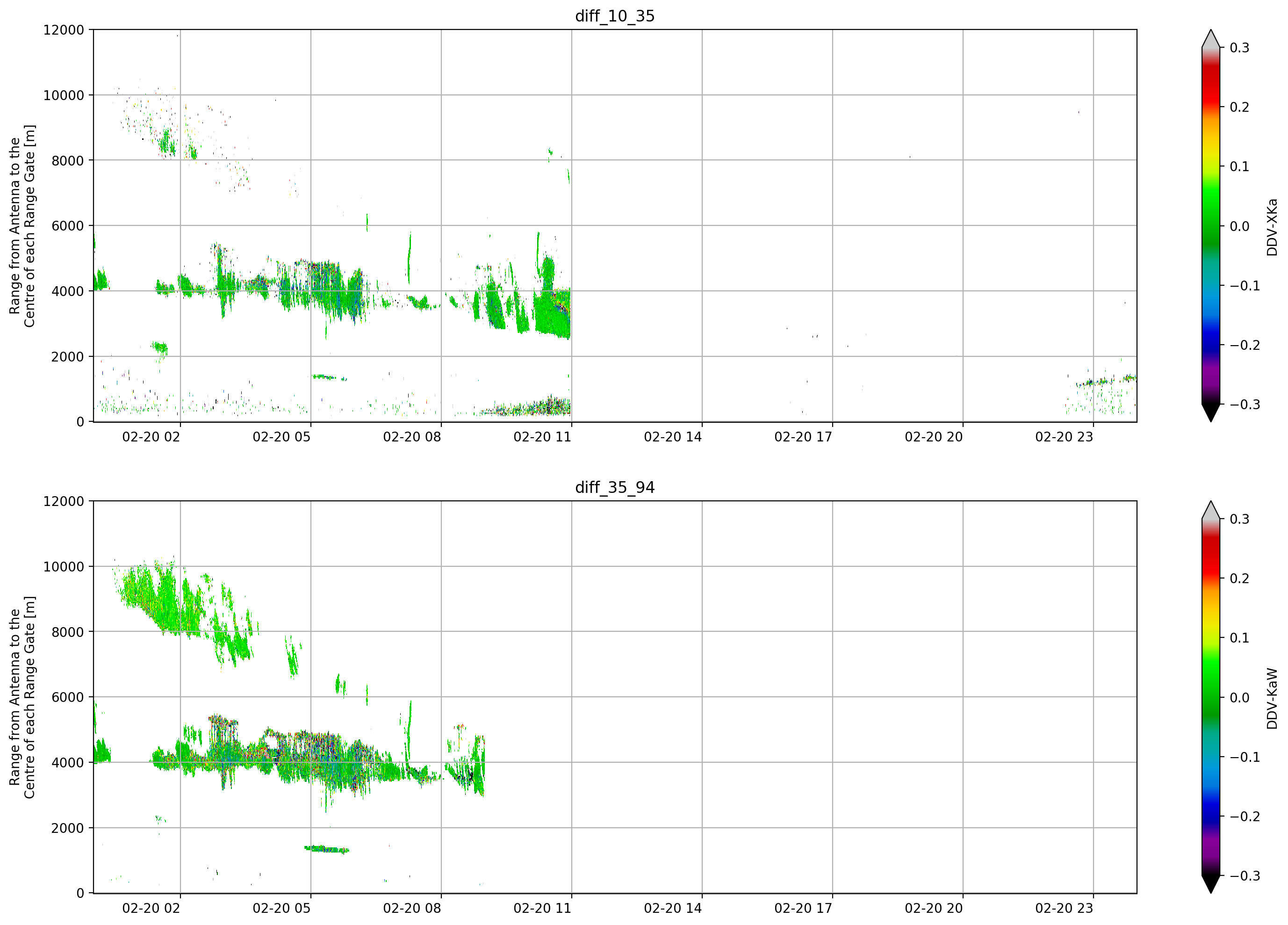Viewport: 1288px width, 925px height.
Task: Click the '02-20 11' x-tick under diff_35_94
Action: 542,909
